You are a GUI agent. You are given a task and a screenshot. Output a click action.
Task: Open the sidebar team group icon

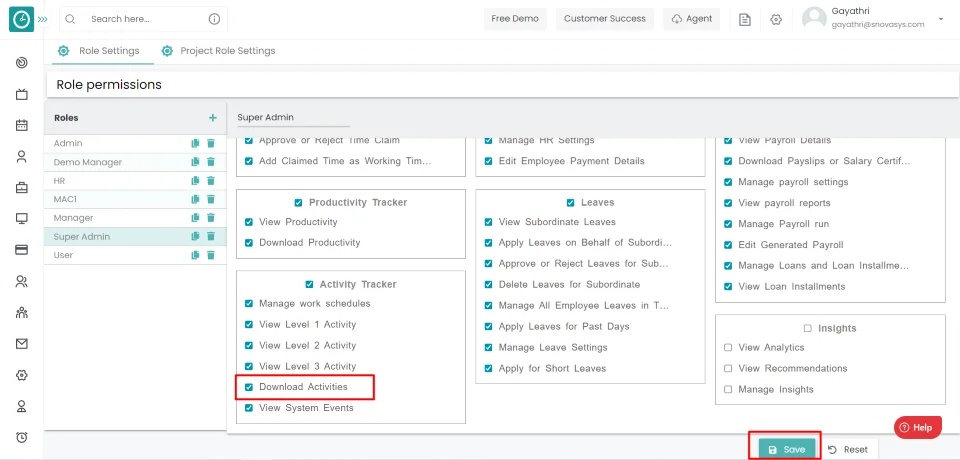click(x=21, y=312)
